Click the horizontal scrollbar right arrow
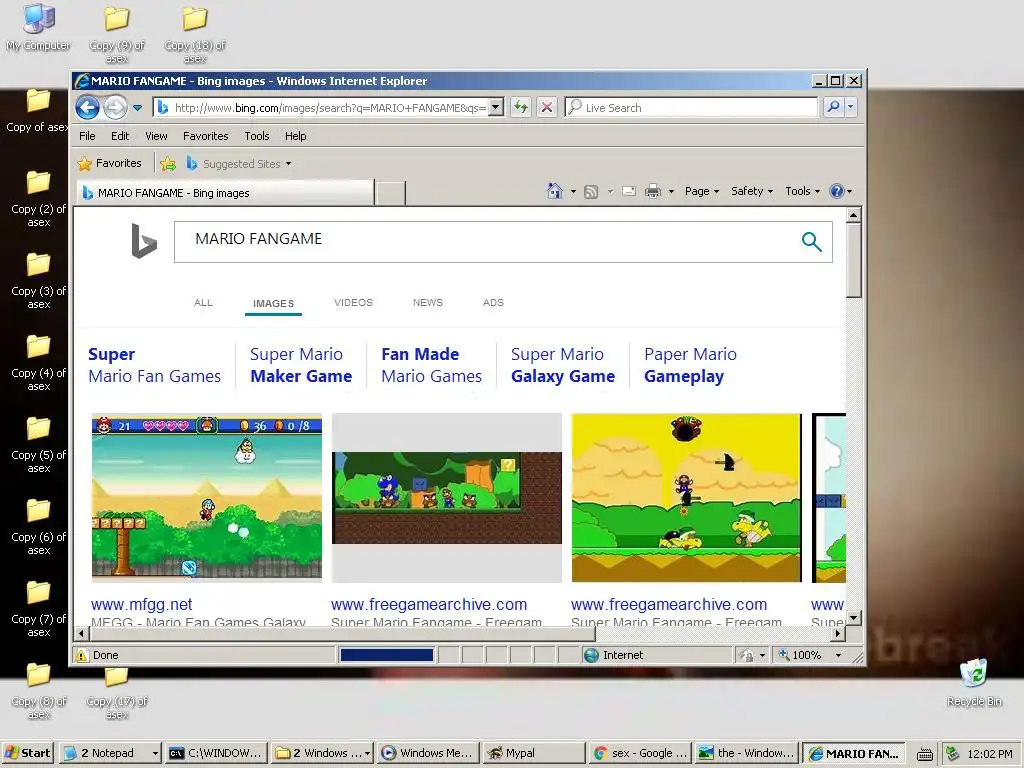 point(839,633)
